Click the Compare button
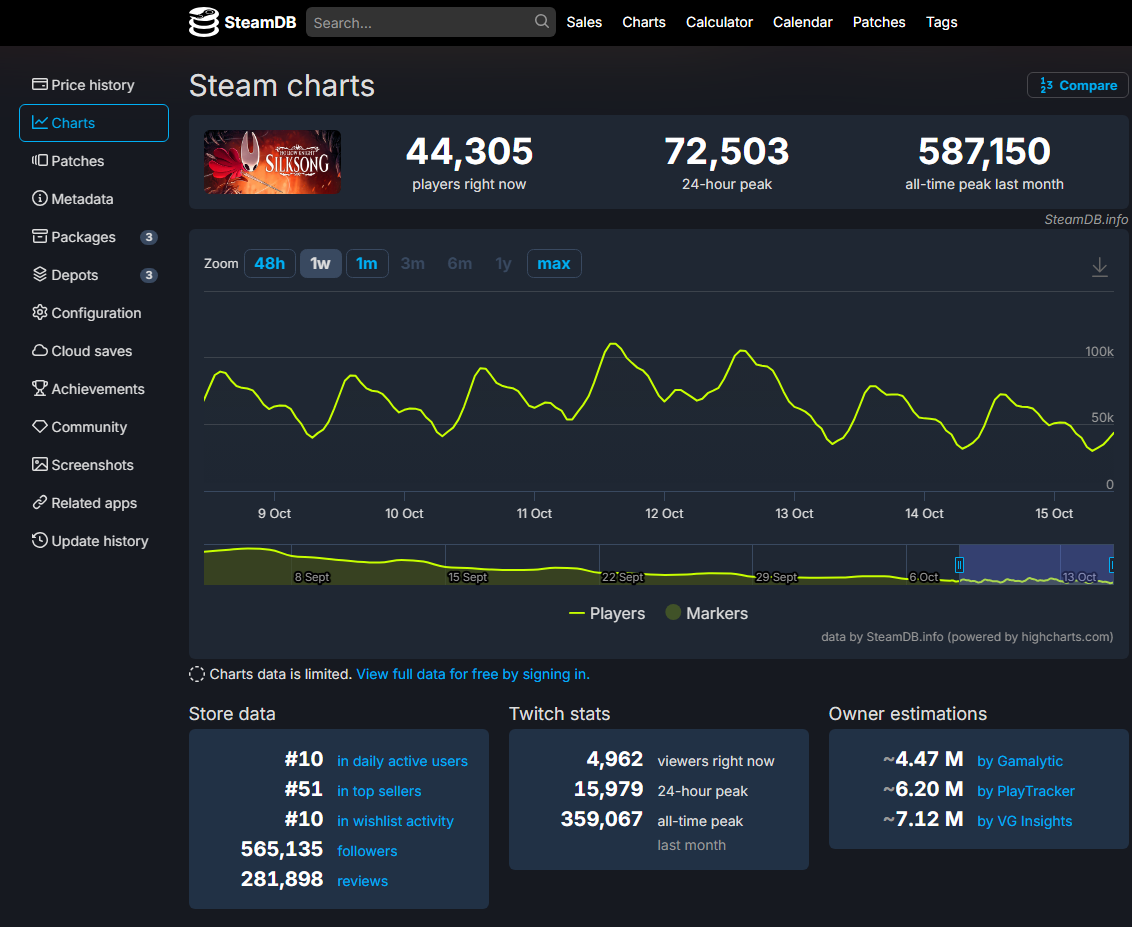 [1077, 85]
